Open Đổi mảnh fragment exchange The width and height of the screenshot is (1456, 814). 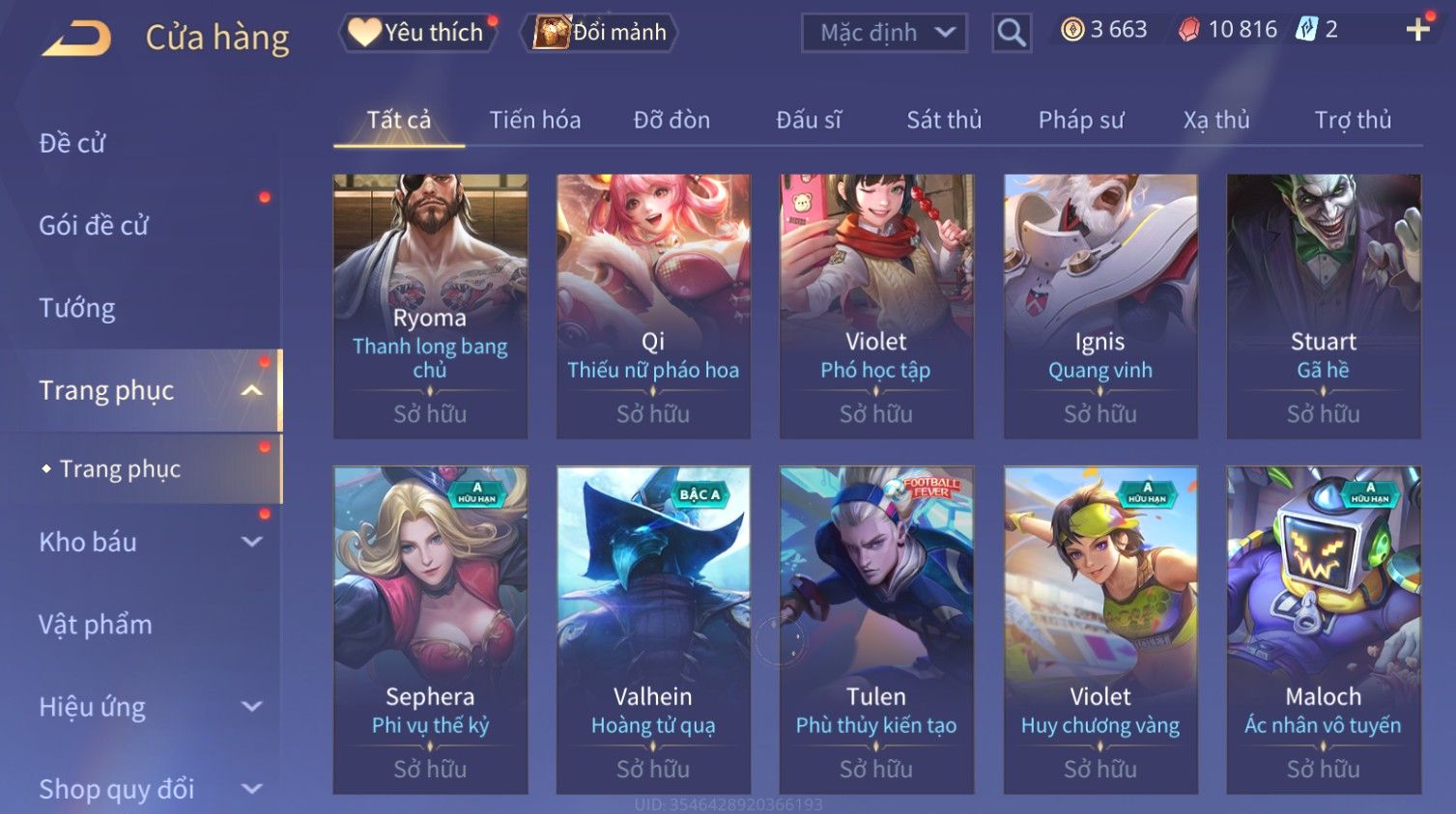(x=600, y=32)
